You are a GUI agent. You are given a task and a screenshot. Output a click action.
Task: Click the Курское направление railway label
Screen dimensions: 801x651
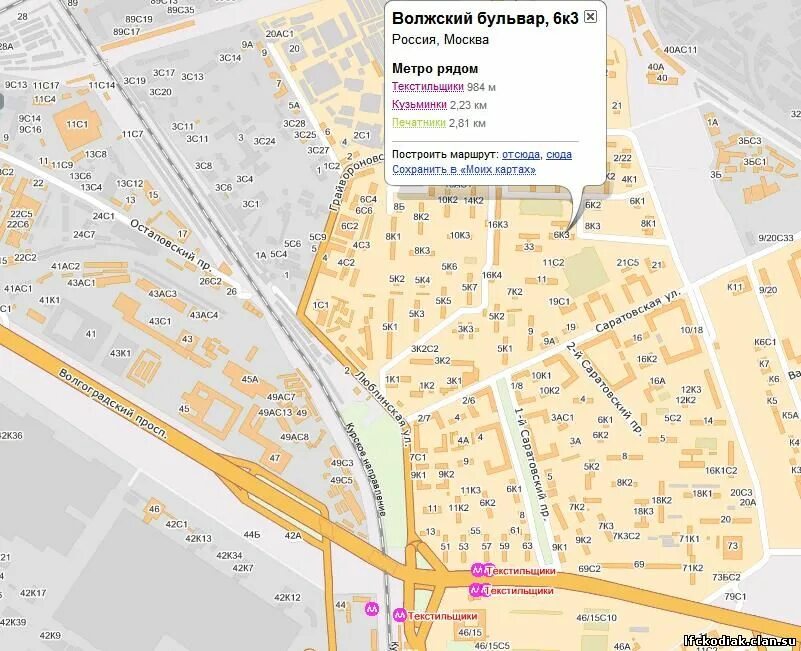coord(365,470)
